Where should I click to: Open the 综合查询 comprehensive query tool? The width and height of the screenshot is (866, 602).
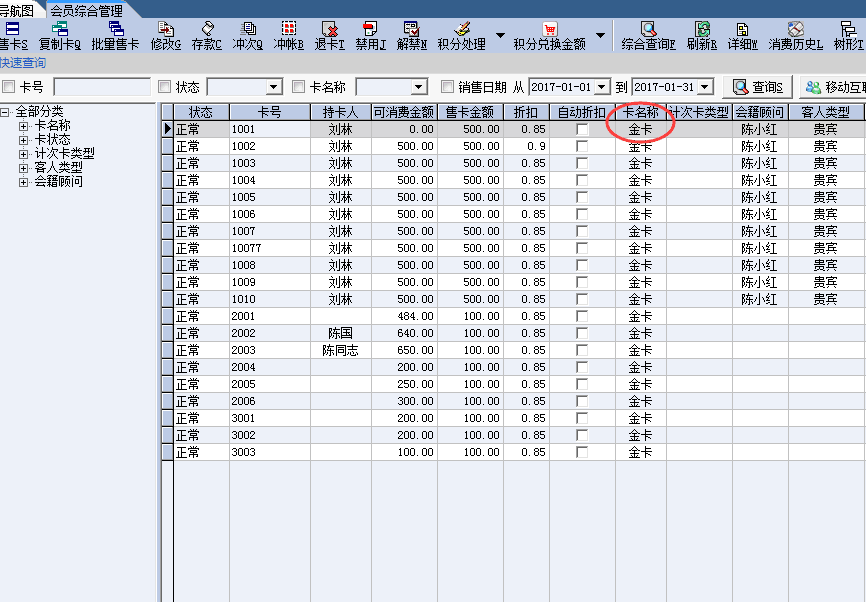648,36
